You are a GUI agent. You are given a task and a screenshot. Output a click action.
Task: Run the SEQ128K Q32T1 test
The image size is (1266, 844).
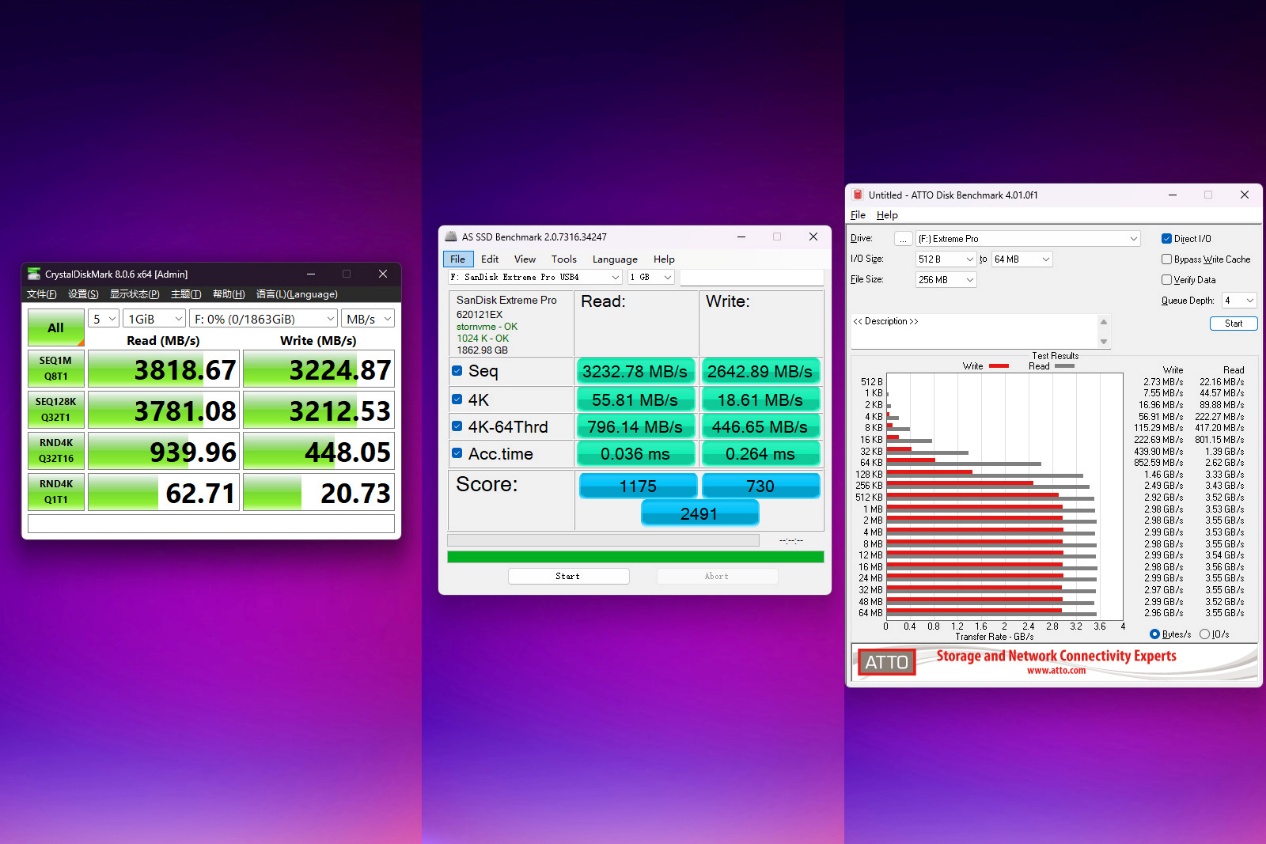pos(56,409)
